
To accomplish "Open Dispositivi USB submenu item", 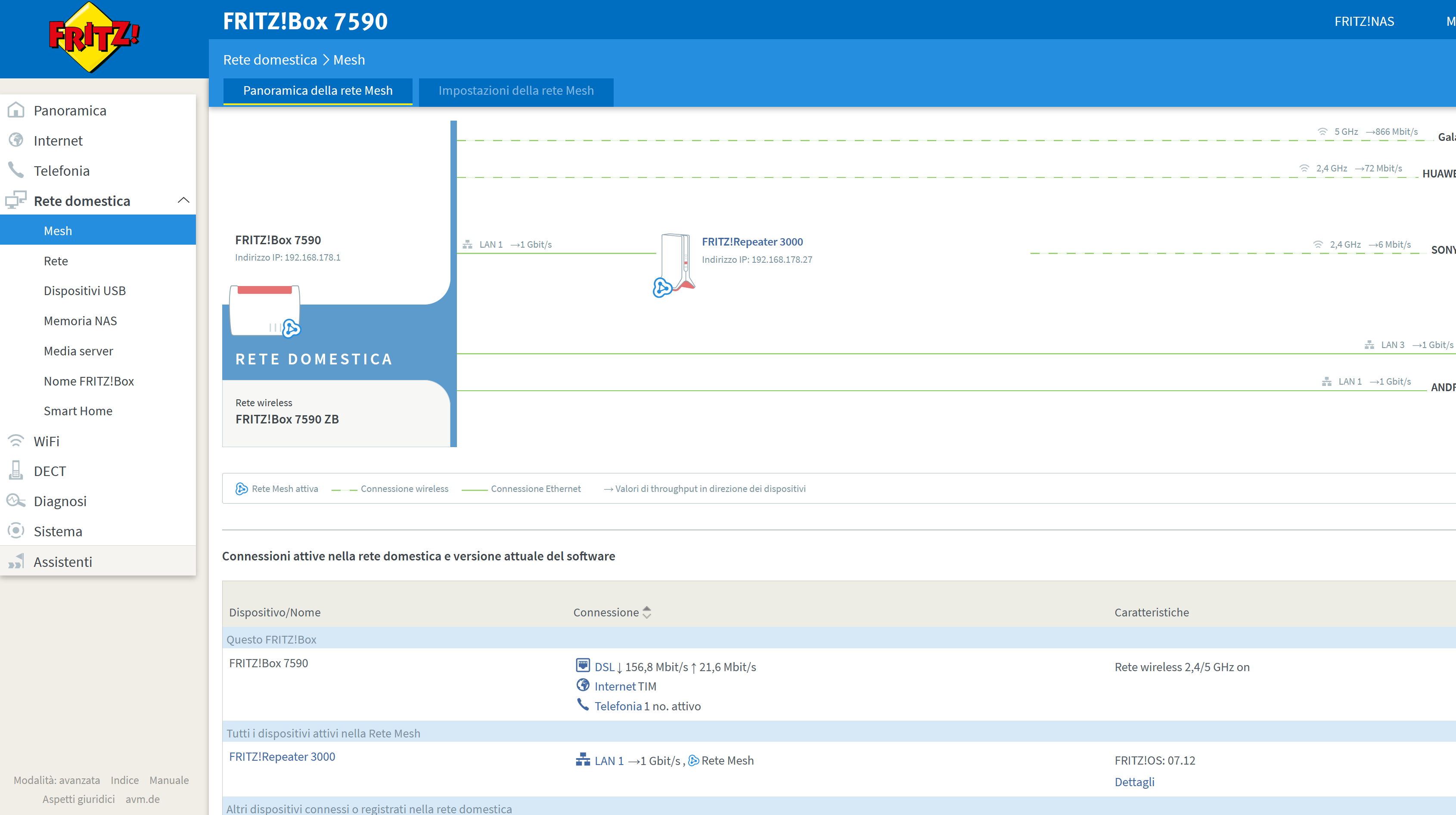I will pos(85,290).
